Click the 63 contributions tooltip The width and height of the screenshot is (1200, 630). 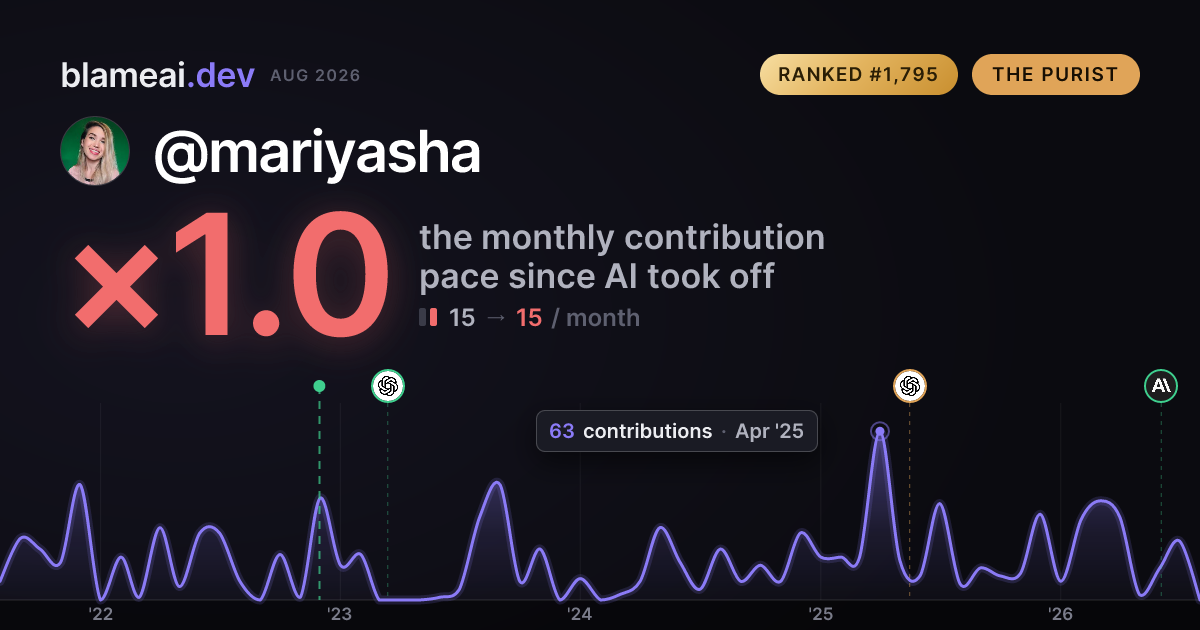coord(677,431)
